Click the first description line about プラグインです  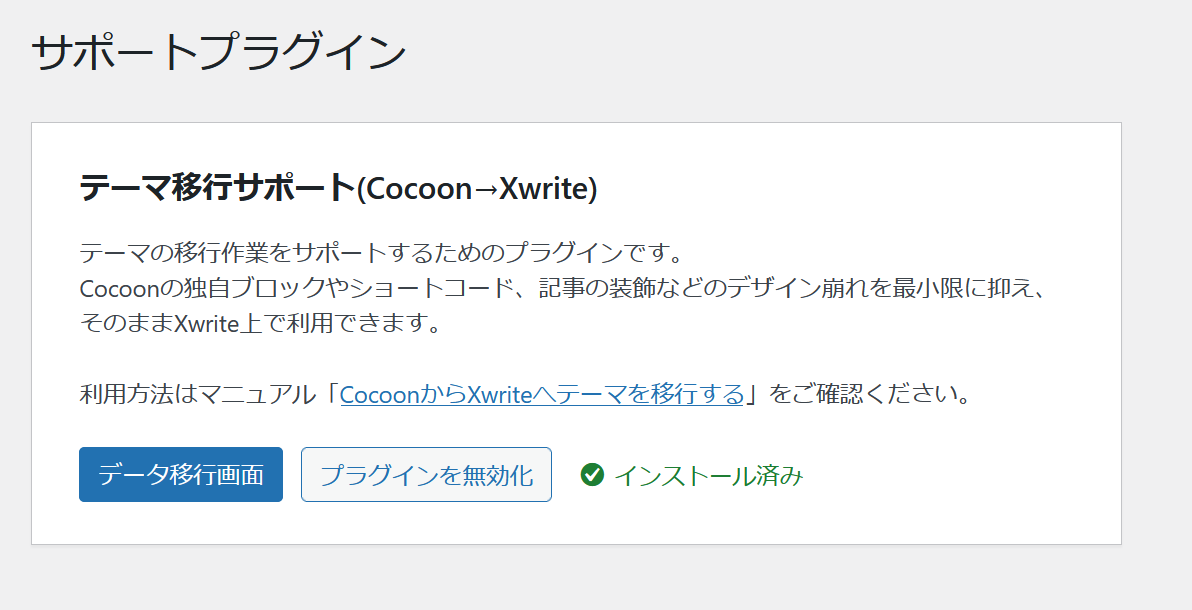point(380,251)
